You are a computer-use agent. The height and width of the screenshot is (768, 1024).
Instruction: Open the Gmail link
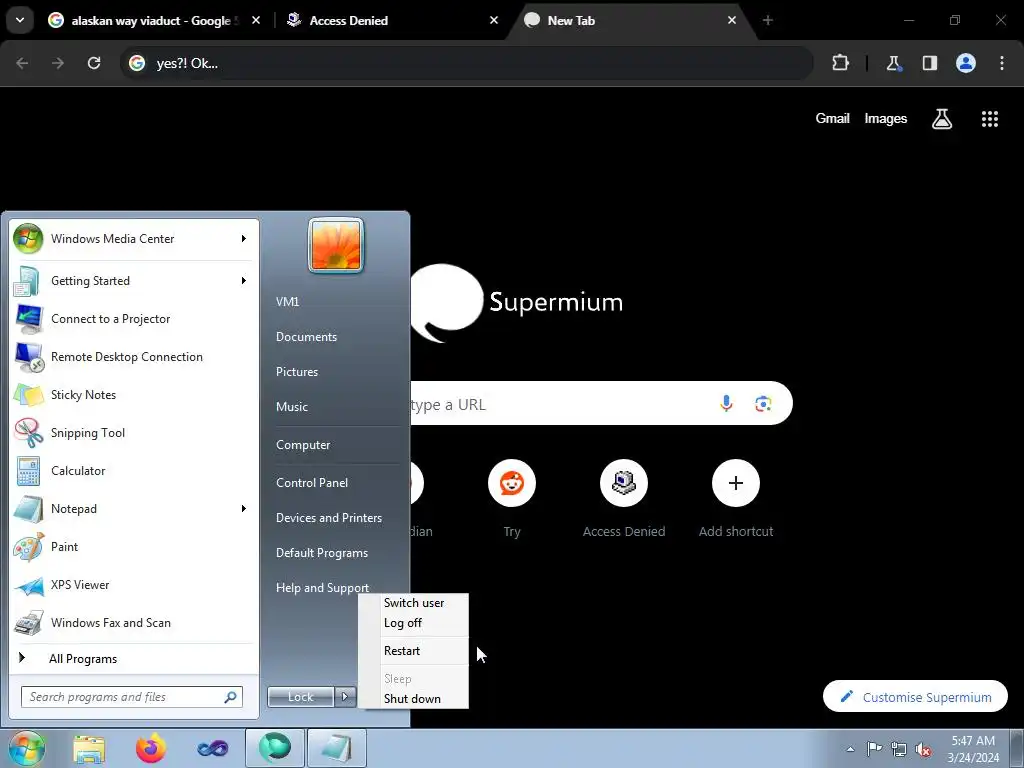[832, 119]
